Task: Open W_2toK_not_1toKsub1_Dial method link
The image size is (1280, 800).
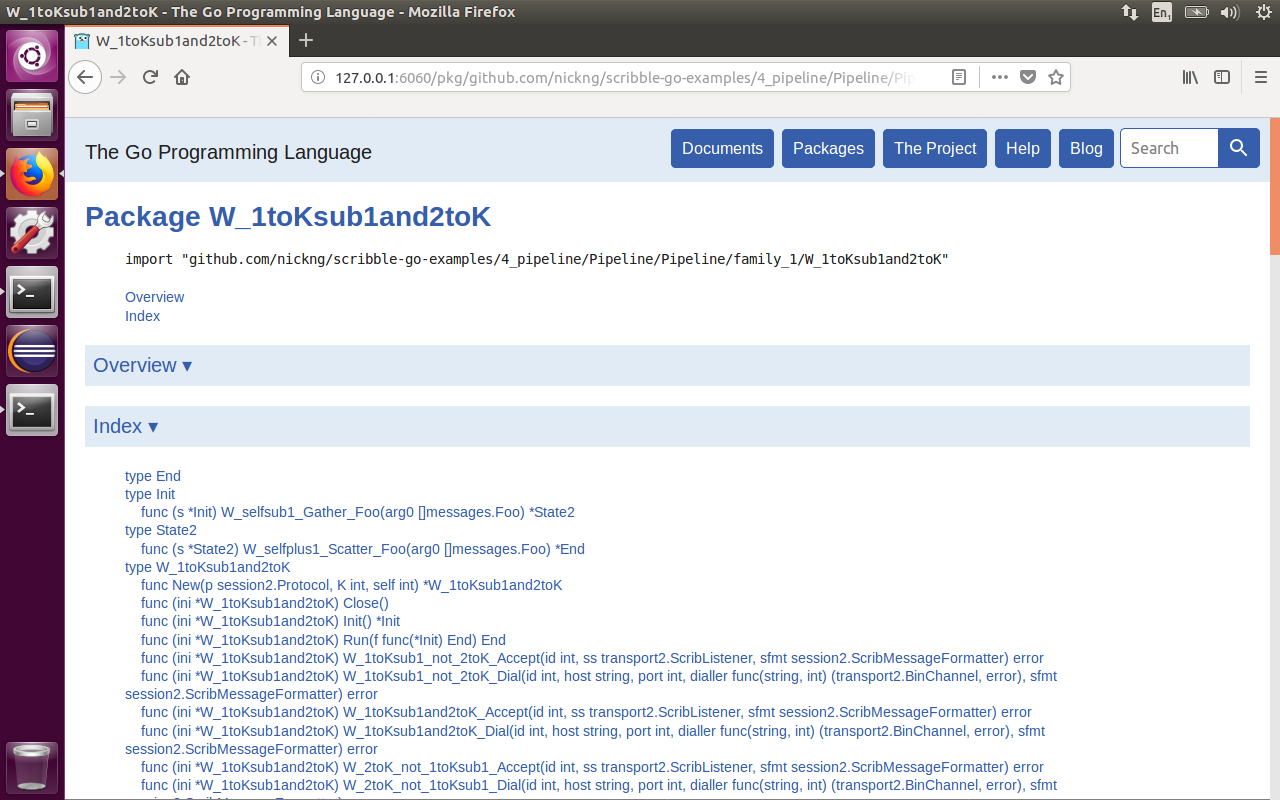Action: tap(591, 789)
